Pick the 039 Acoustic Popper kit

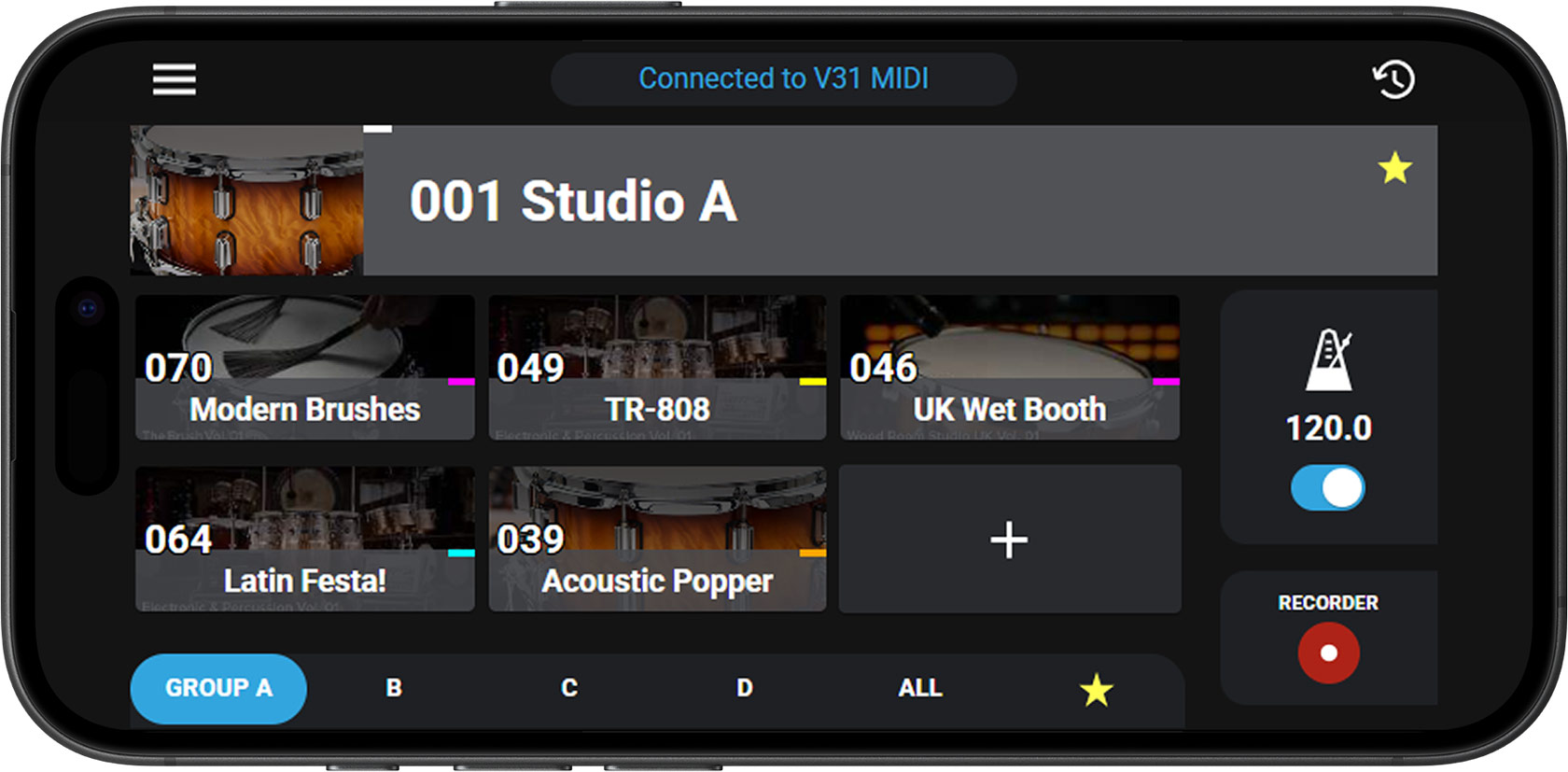click(x=657, y=540)
